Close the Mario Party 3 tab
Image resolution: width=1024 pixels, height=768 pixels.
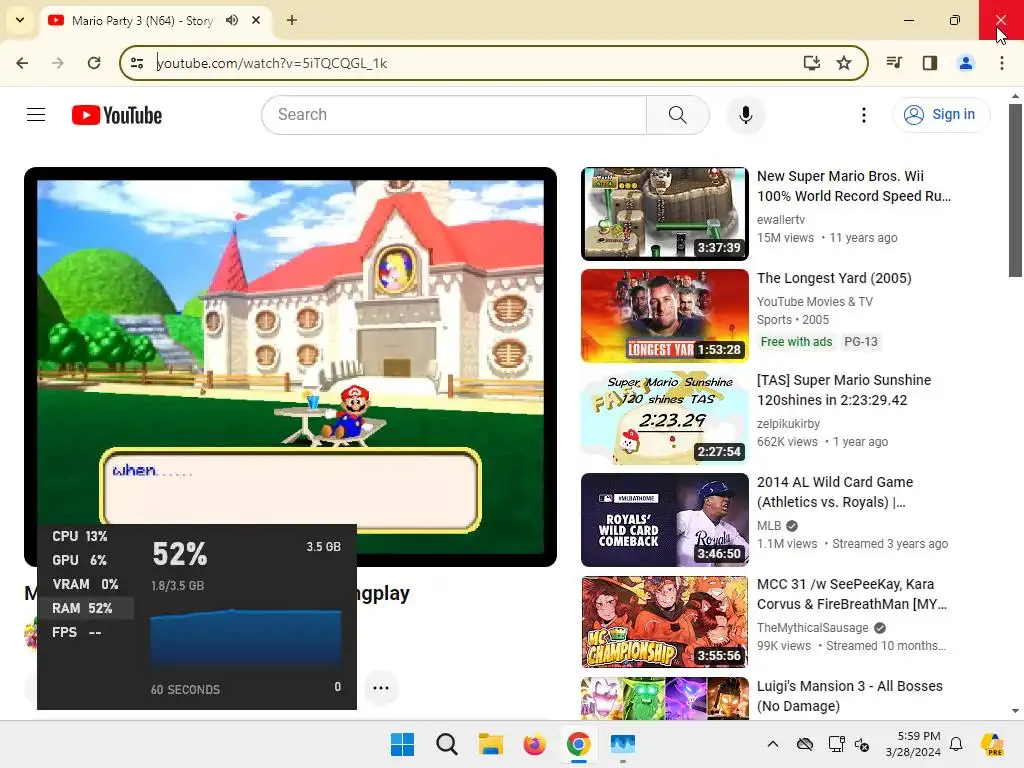pos(256,20)
